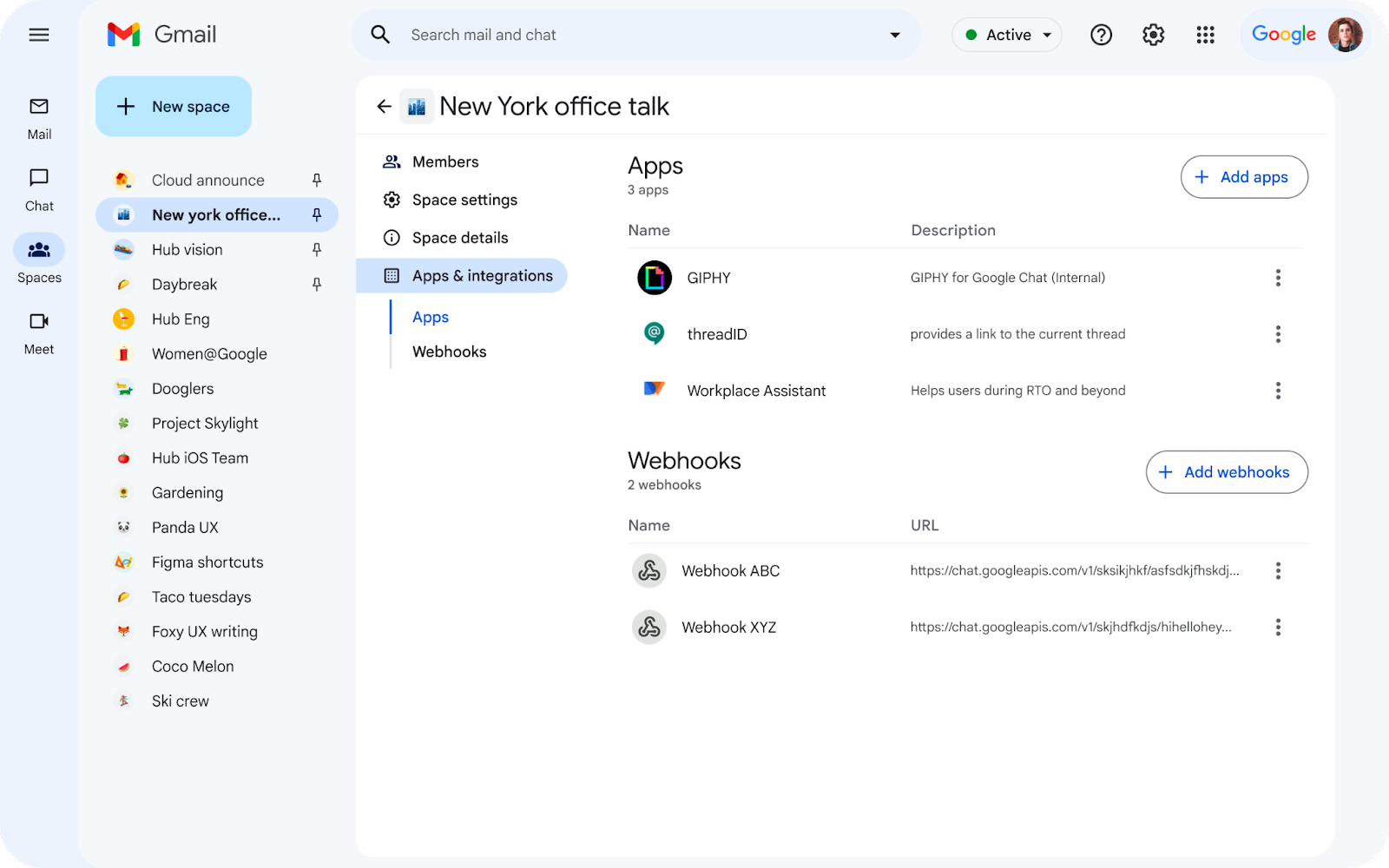Screen dimensions: 1389x868
Task: Open the Active status dropdown
Action: [1007, 35]
